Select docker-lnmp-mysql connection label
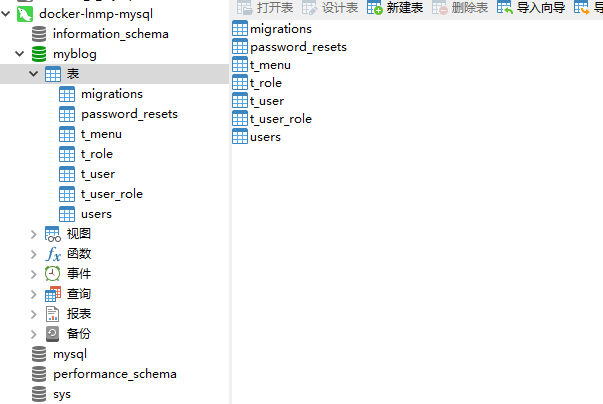 tap(96, 14)
